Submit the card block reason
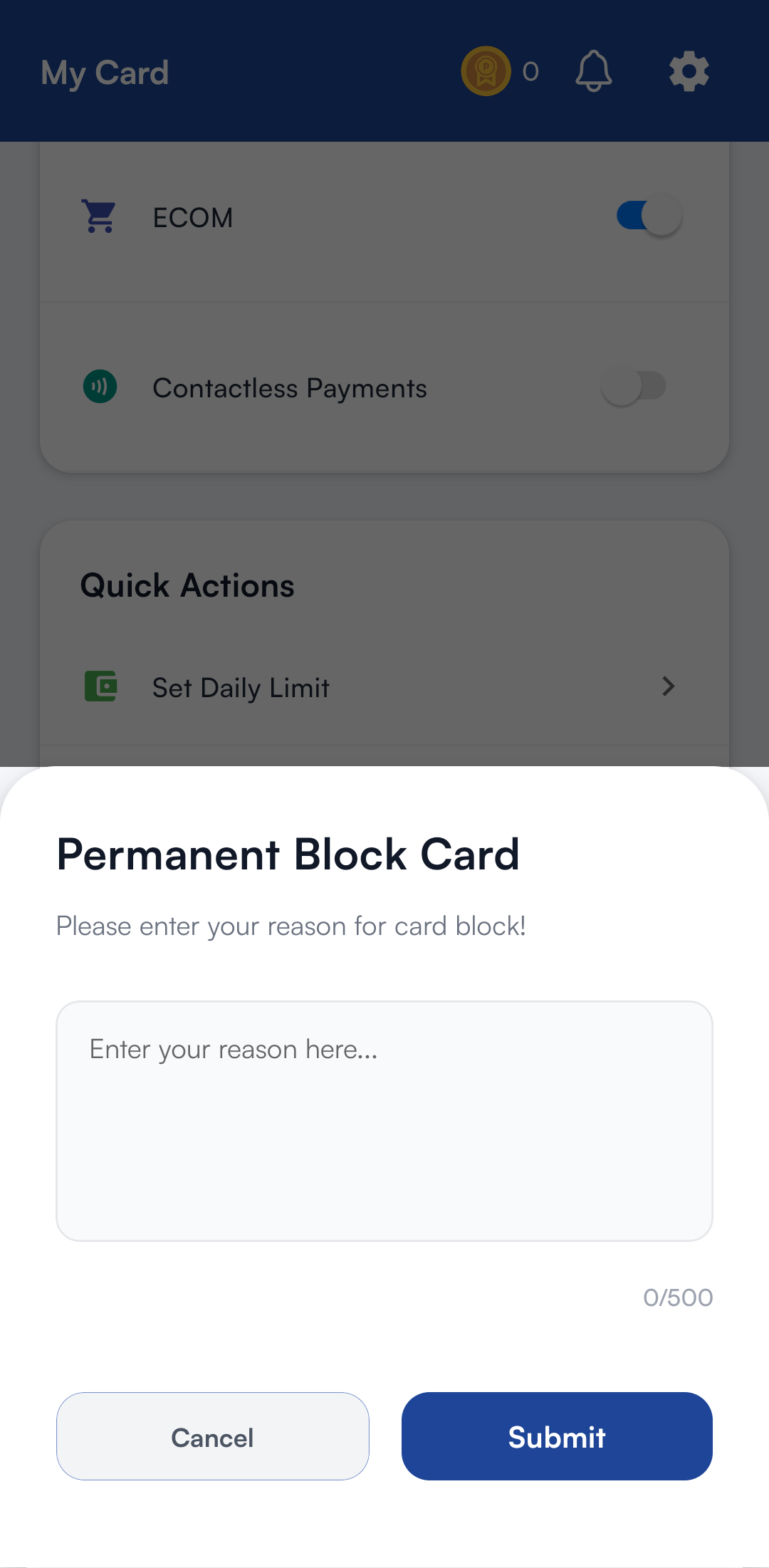 pos(557,1436)
